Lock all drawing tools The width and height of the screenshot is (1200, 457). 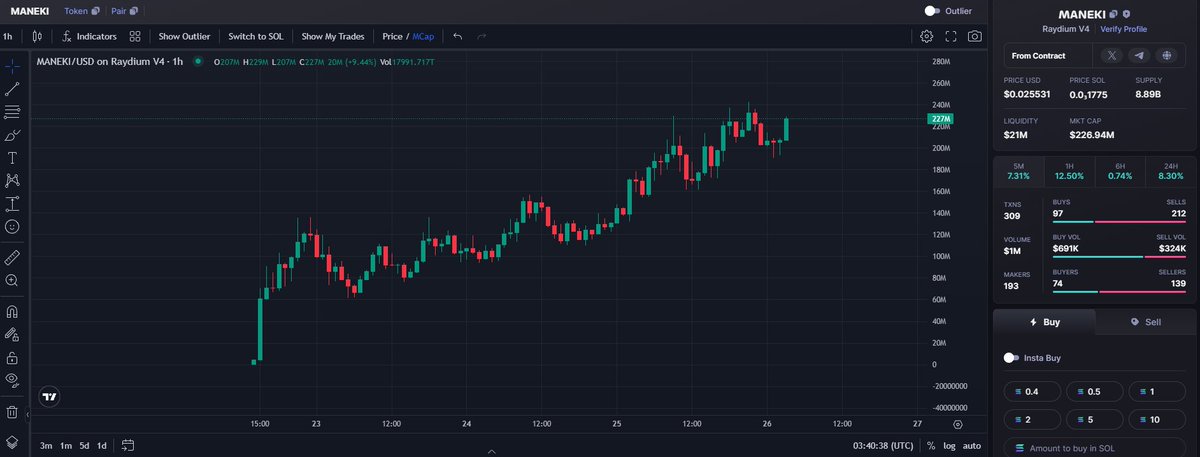[12, 357]
